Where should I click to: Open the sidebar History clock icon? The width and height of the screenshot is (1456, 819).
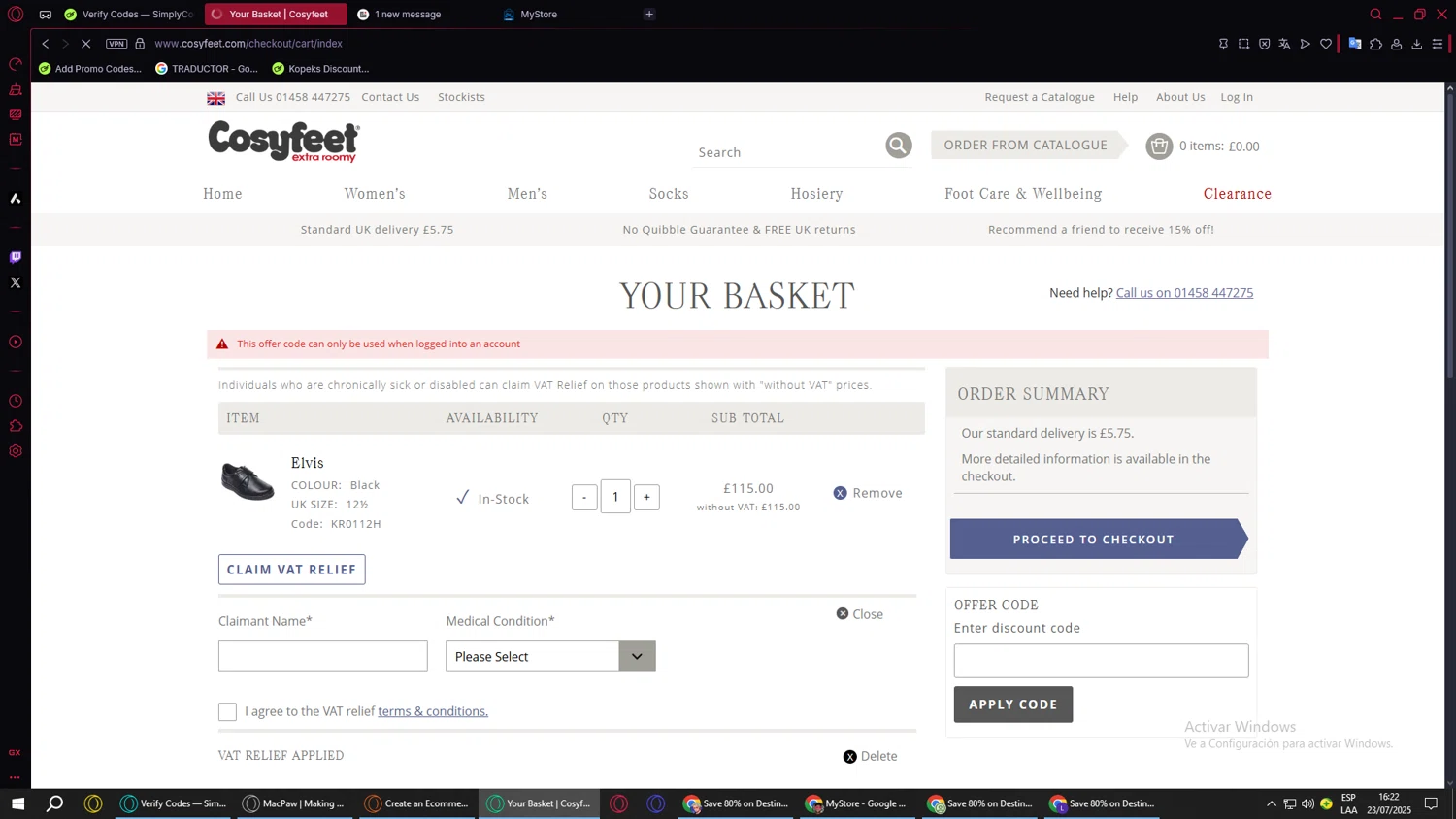(16, 401)
